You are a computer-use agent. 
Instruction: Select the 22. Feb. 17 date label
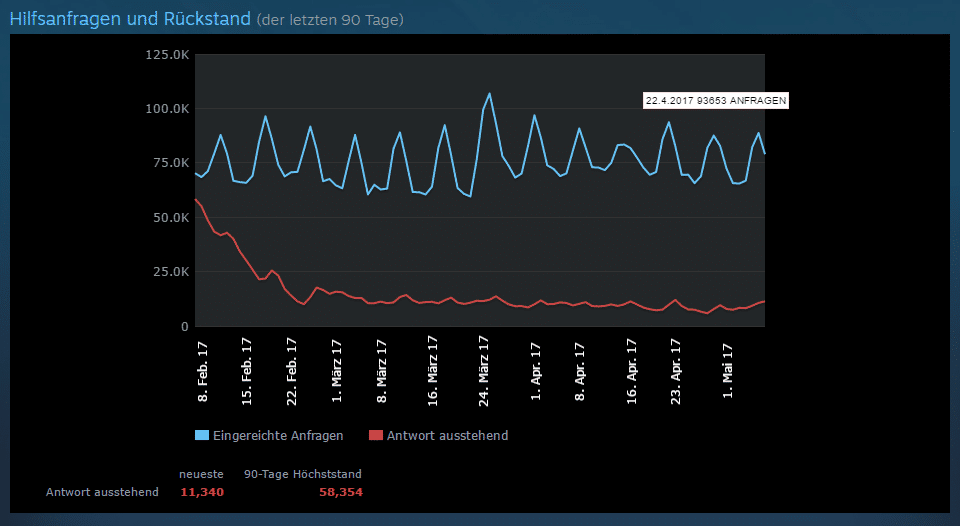point(292,368)
